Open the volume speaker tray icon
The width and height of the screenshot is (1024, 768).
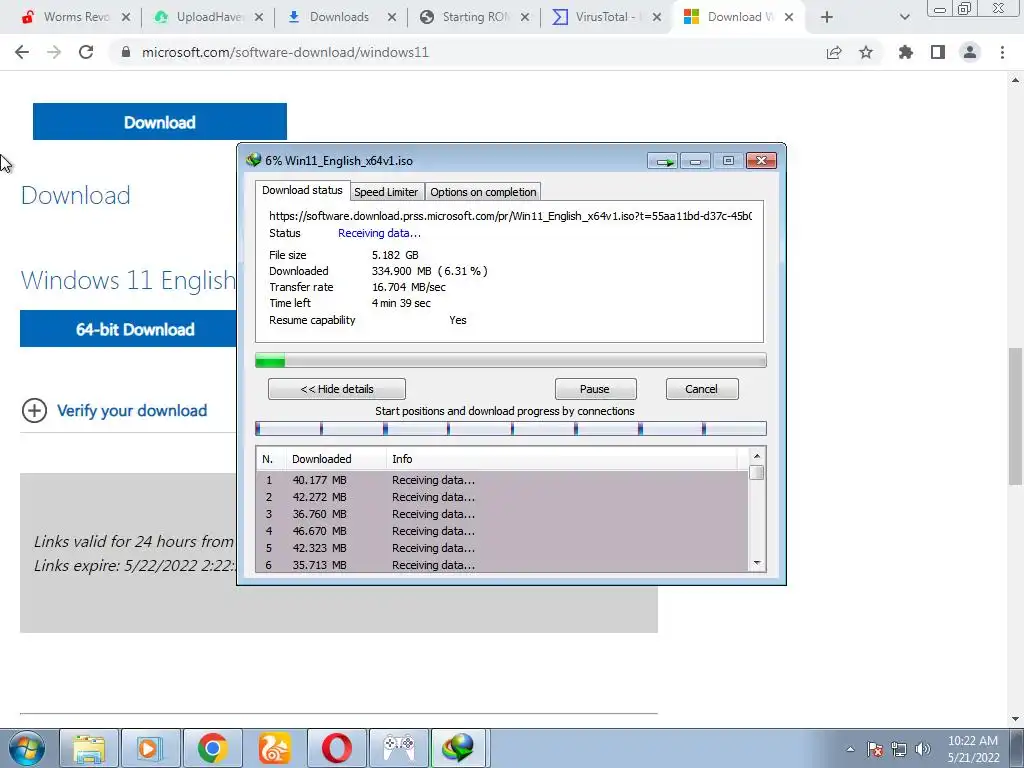[x=923, y=749]
